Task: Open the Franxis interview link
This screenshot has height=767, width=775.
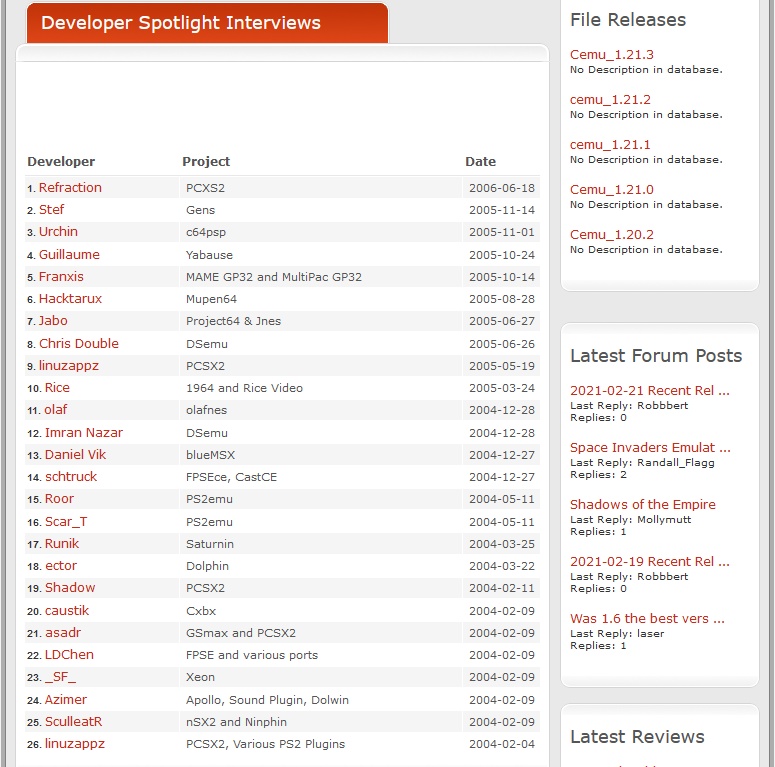Action: (61, 277)
